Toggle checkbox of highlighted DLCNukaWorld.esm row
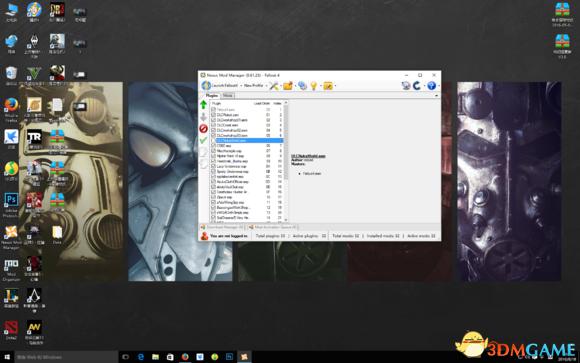Image resolution: width=580 pixels, height=363 pixels. pyautogui.click(x=213, y=141)
